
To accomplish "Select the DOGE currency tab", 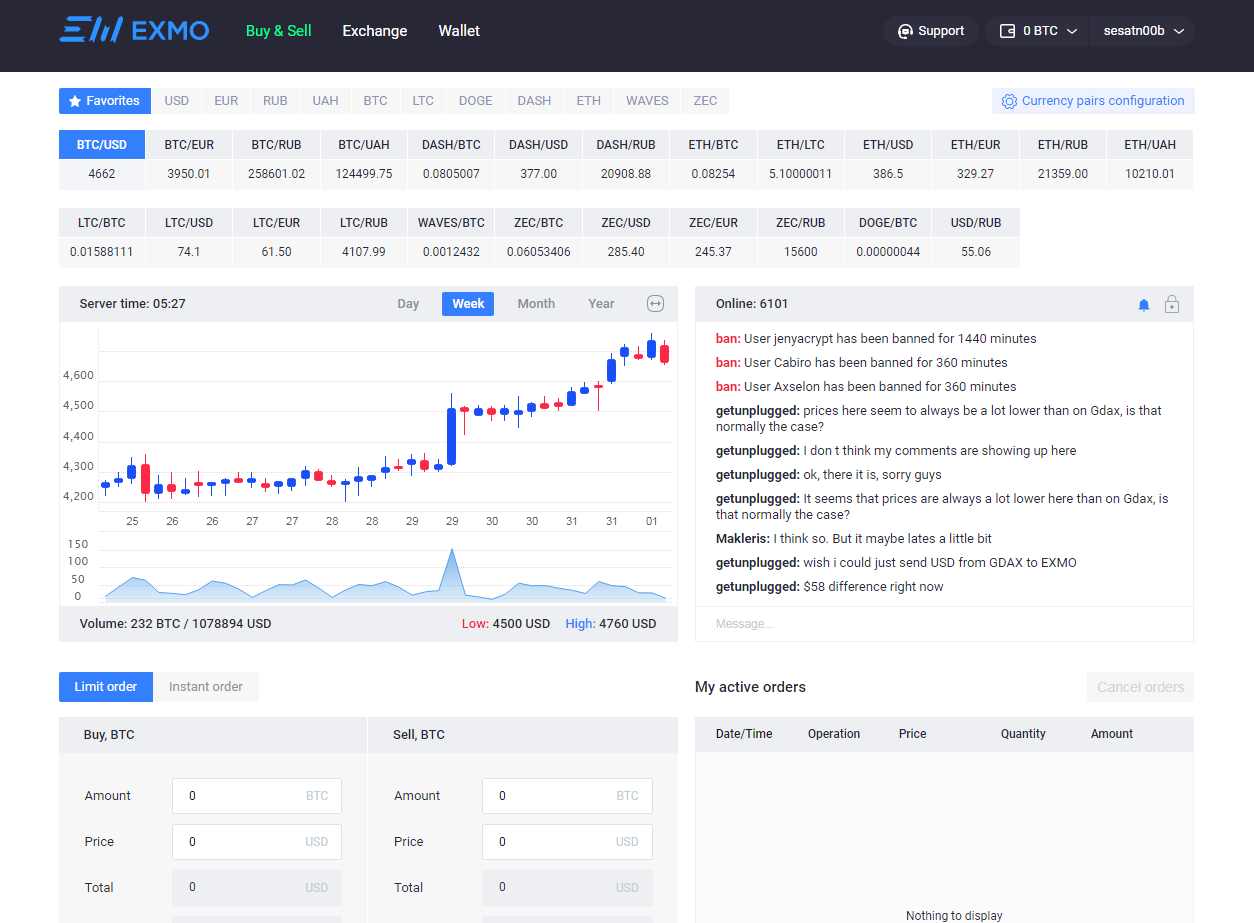I will click(476, 101).
